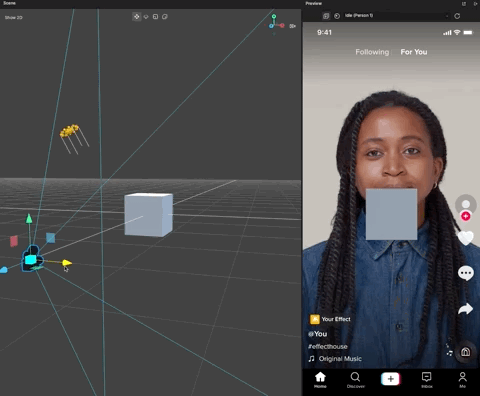Click the red X-axis of the orientation gizmo
The height and width of the screenshot is (396, 480).
tap(282, 25)
